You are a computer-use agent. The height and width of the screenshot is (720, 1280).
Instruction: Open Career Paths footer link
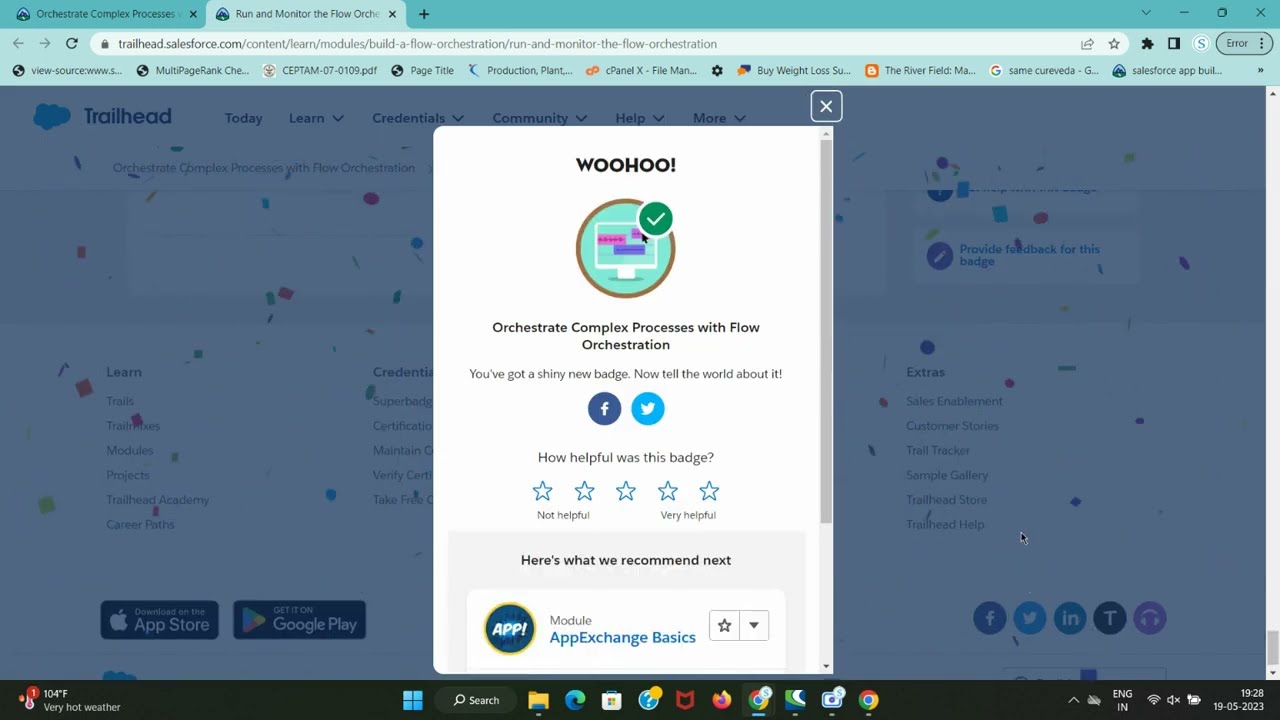pos(140,524)
